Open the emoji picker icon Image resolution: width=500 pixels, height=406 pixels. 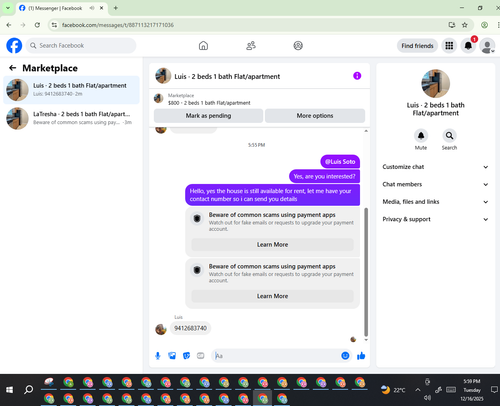pyautogui.click(x=345, y=356)
